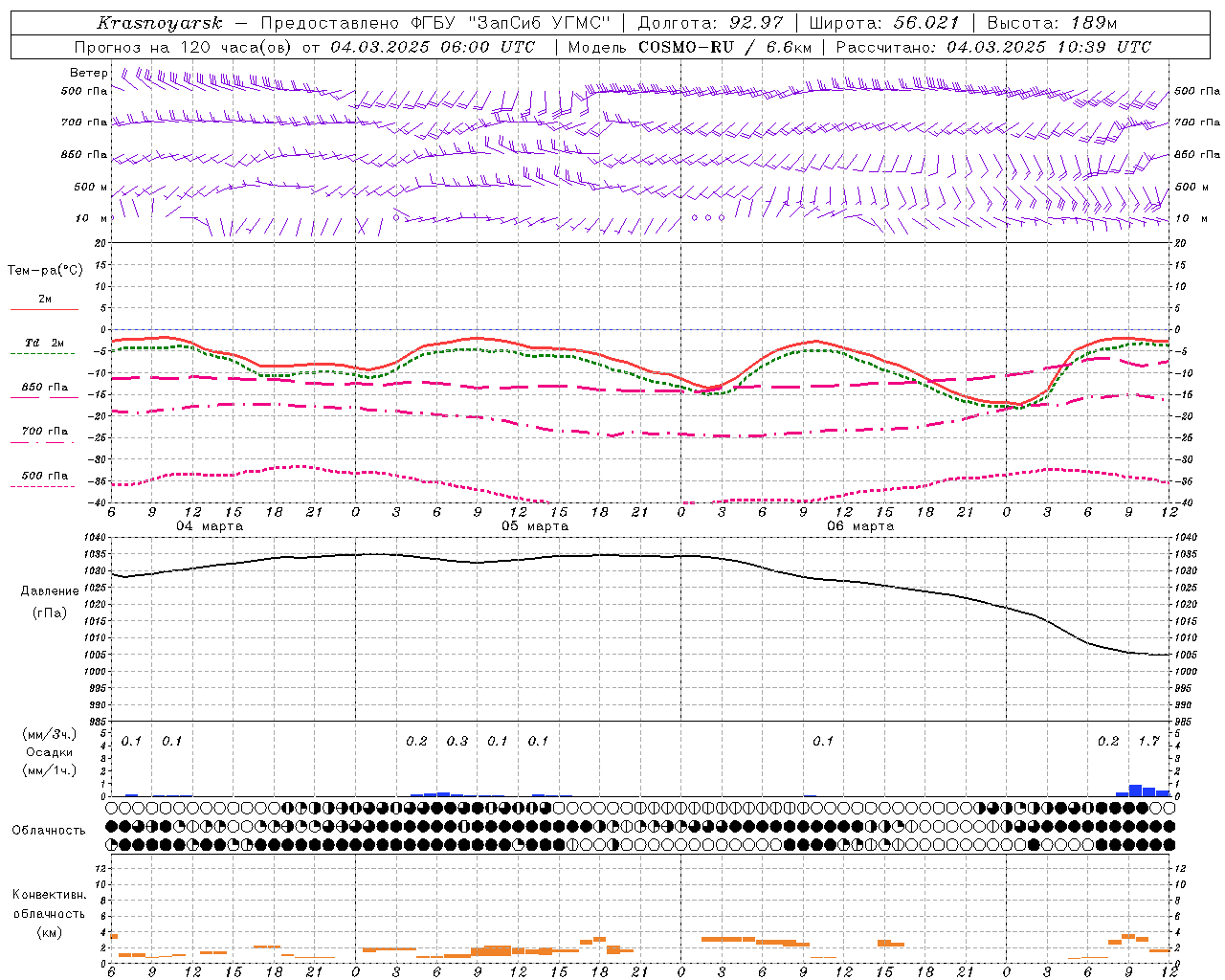Viewport: 1225px width, 980px height.
Task: Click the 'Облачность' cloud cover label
Action: pyautogui.click(x=49, y=831)
